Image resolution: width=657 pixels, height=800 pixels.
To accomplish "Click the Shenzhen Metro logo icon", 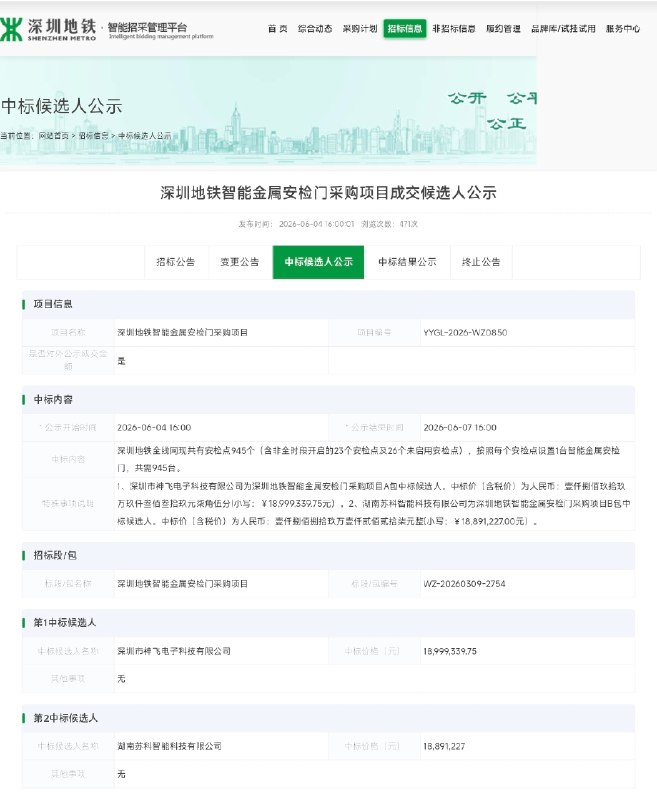I will click(x=11, y=29).
